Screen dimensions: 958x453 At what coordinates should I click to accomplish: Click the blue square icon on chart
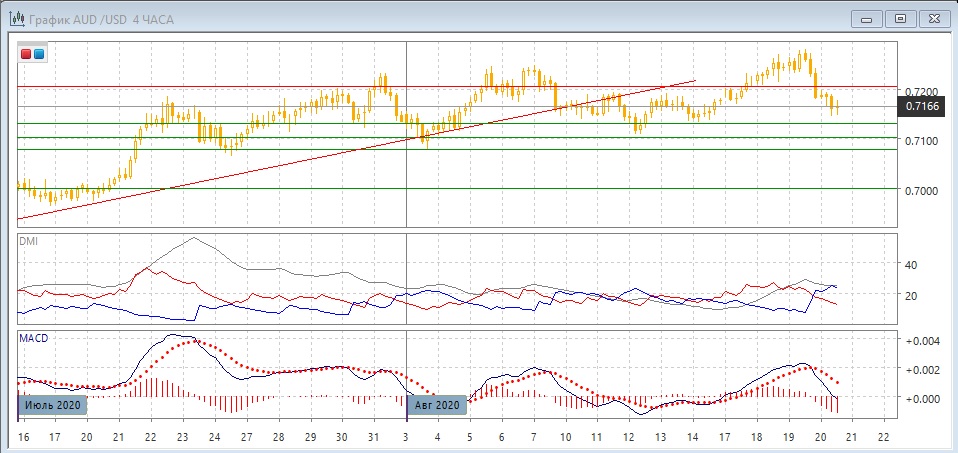(39, 54)
